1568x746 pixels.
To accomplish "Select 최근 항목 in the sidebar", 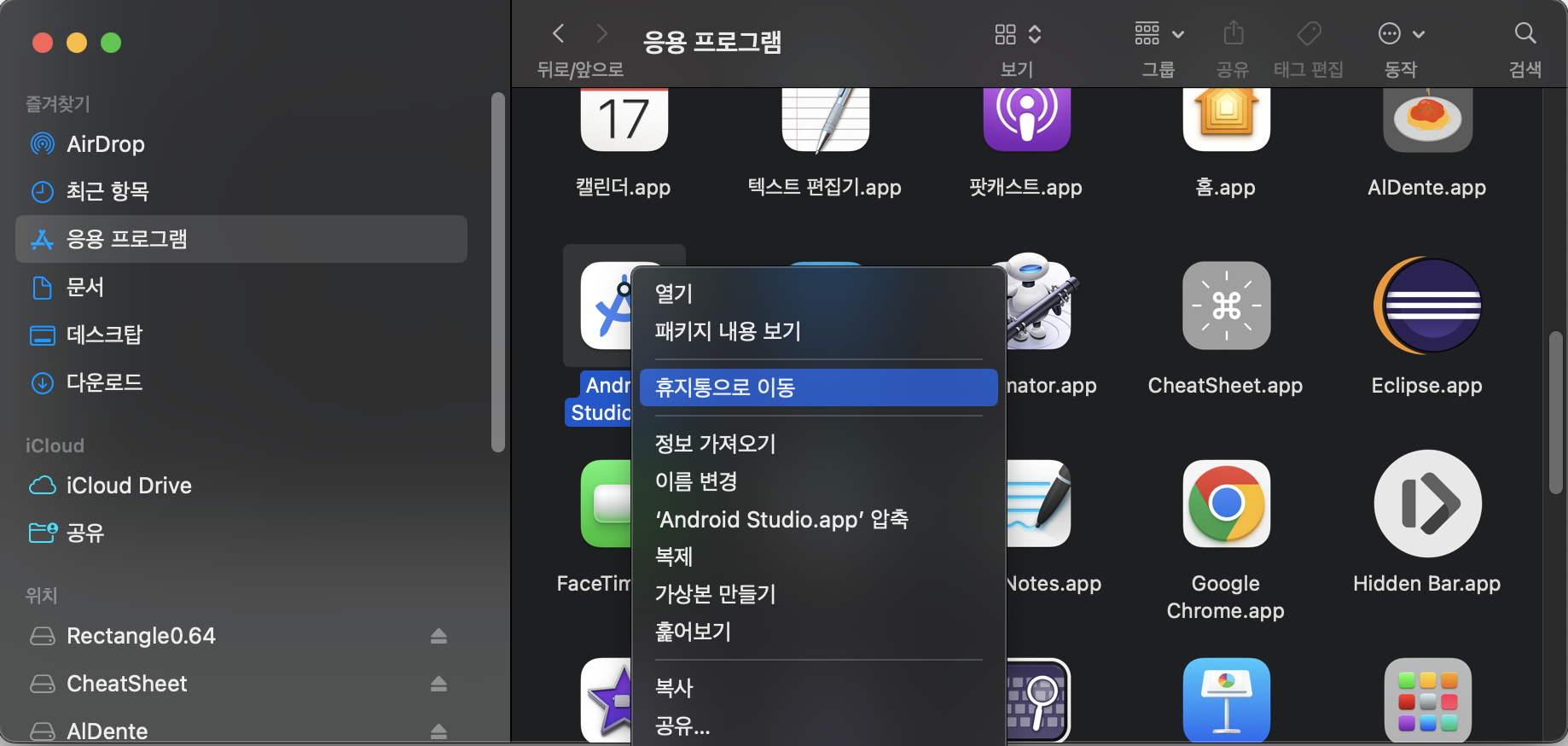I will 241,191.
